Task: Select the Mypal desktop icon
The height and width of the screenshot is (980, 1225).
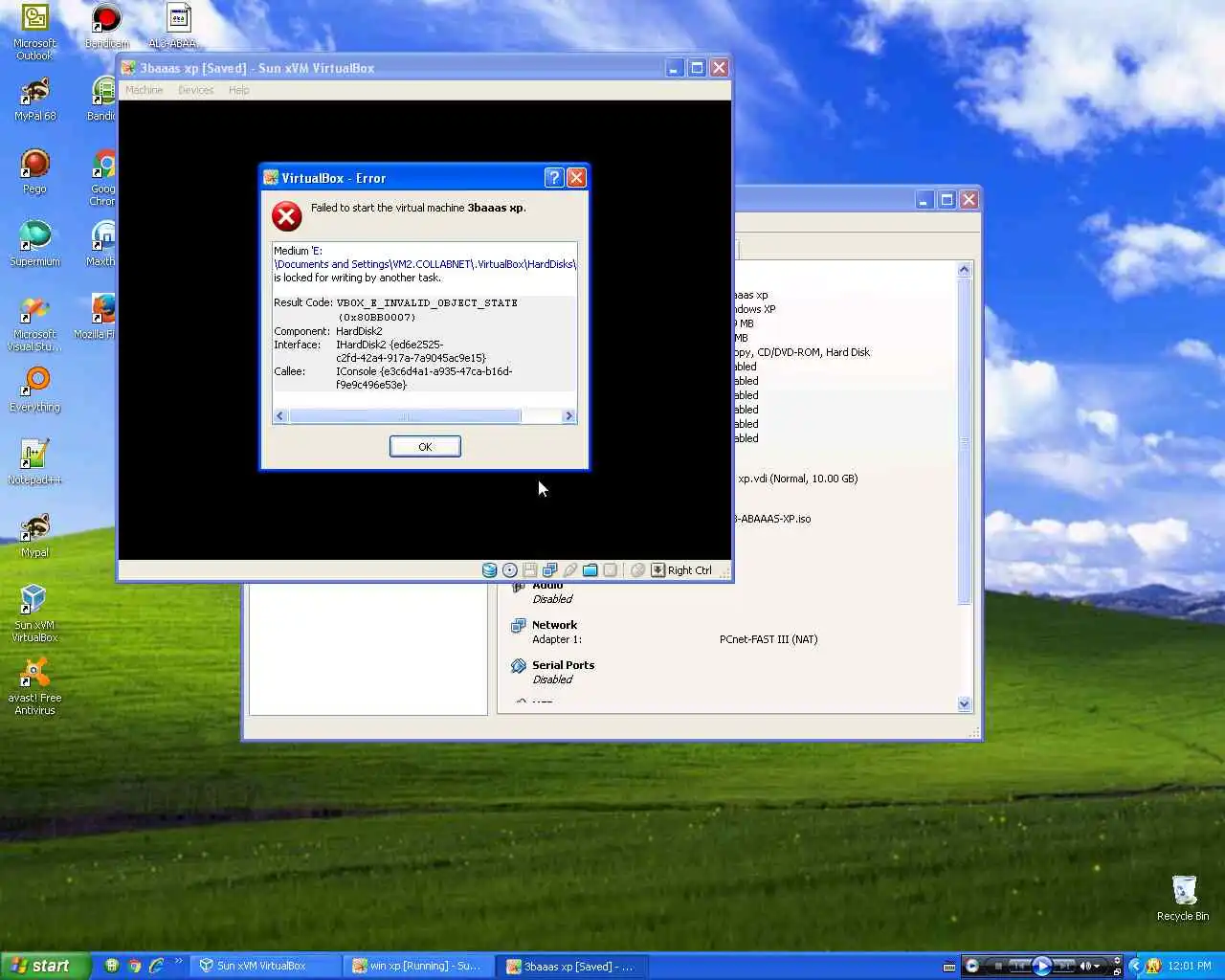Action: [34, 536]
